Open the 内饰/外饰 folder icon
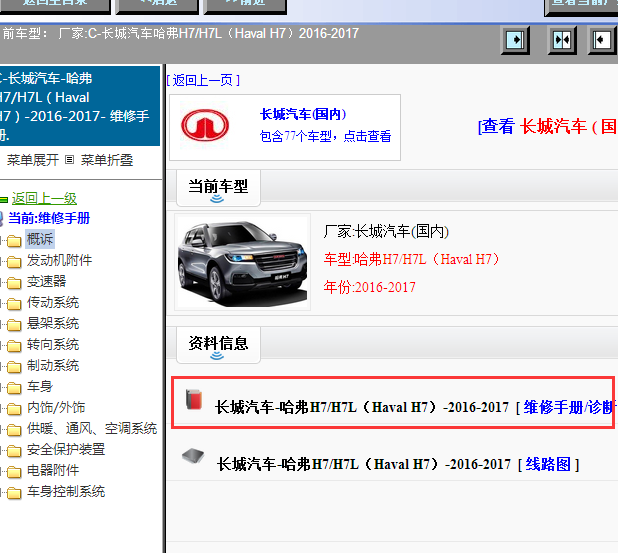Viewport: 618px width, 553px height. pyautogui.click(x=14, y=408)
